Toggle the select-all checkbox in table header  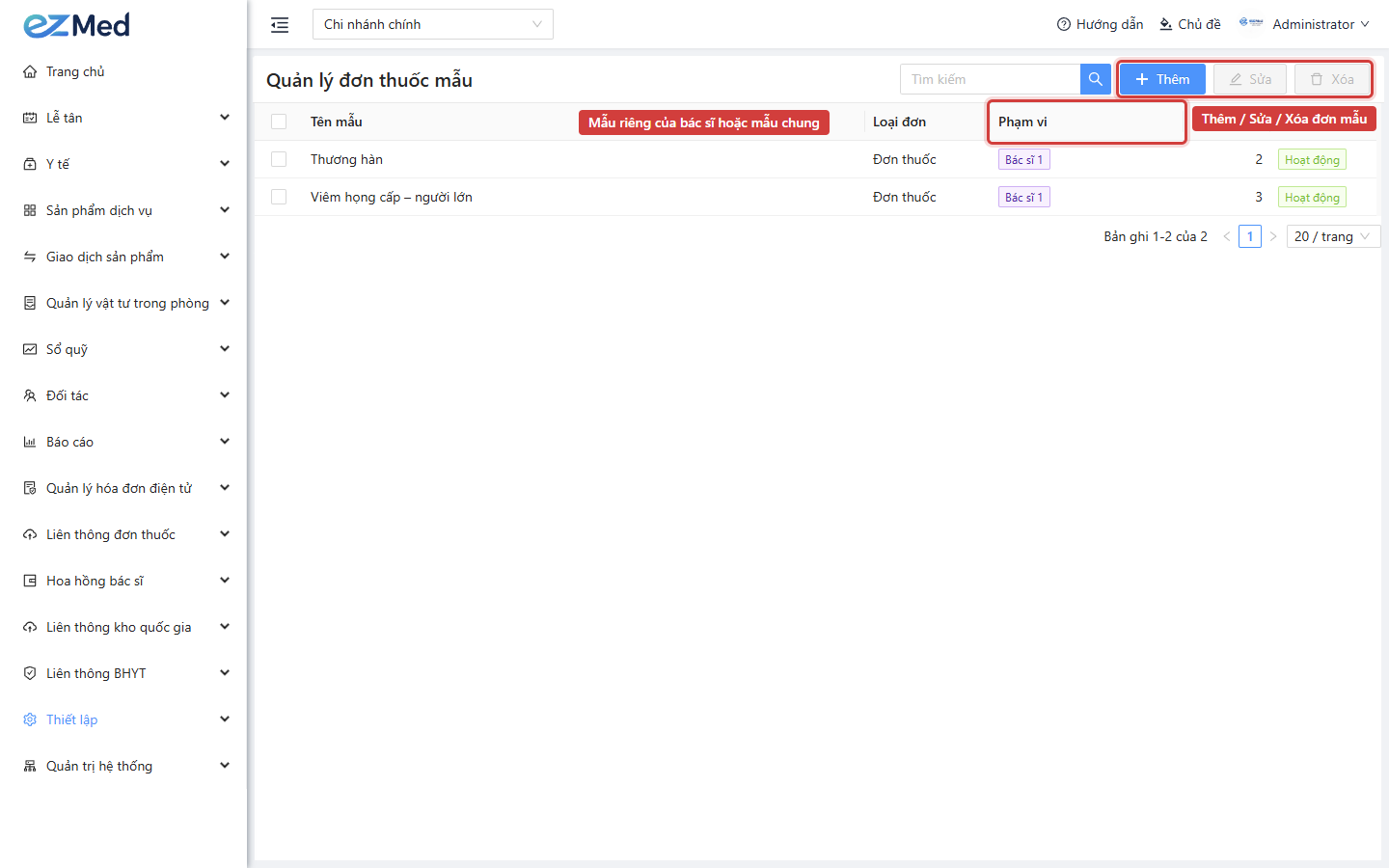pos(279,122)
